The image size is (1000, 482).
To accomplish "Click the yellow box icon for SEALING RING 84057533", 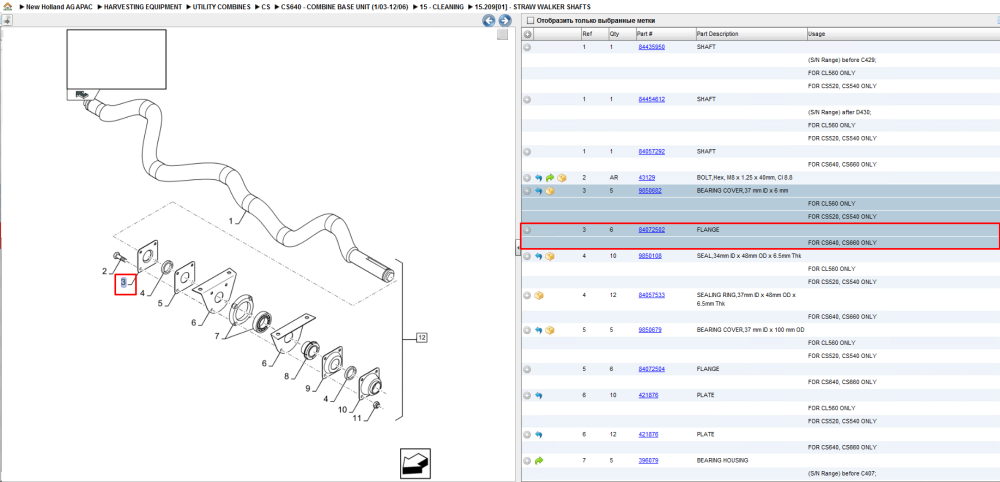I will click(x=539, y=295).
